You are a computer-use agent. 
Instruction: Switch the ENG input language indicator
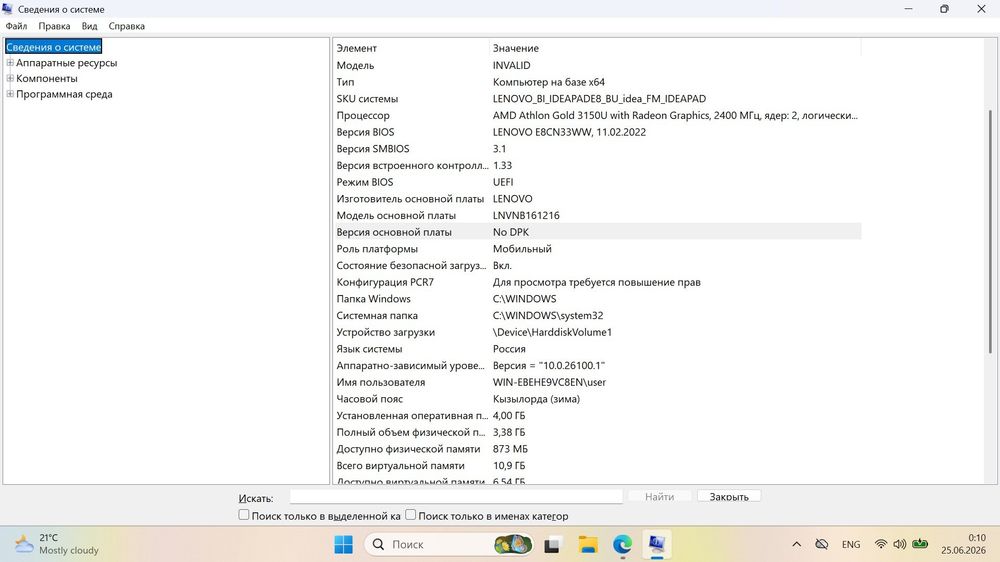tap(851, 544)
